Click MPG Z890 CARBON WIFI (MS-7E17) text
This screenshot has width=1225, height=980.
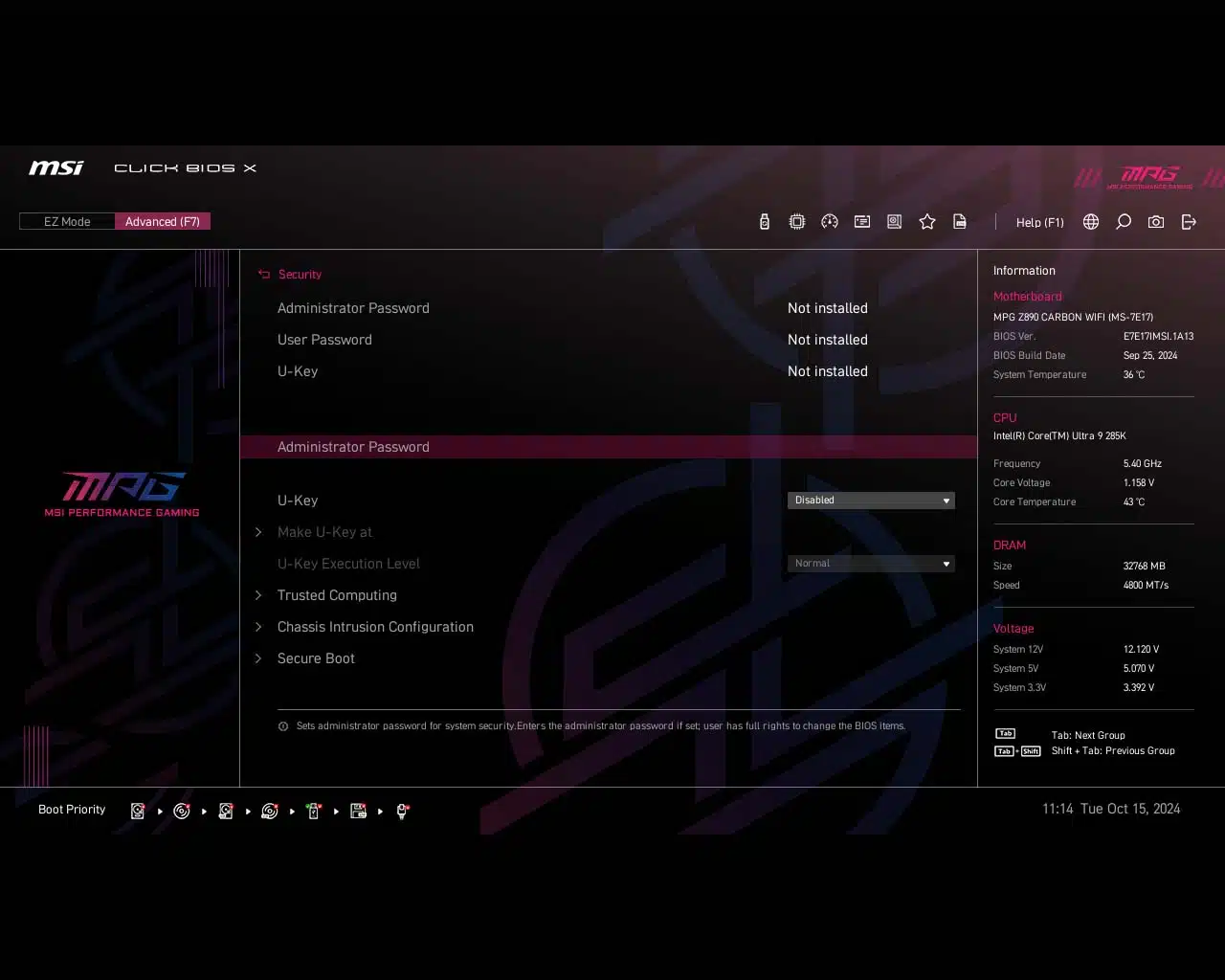pos(1073,317)
